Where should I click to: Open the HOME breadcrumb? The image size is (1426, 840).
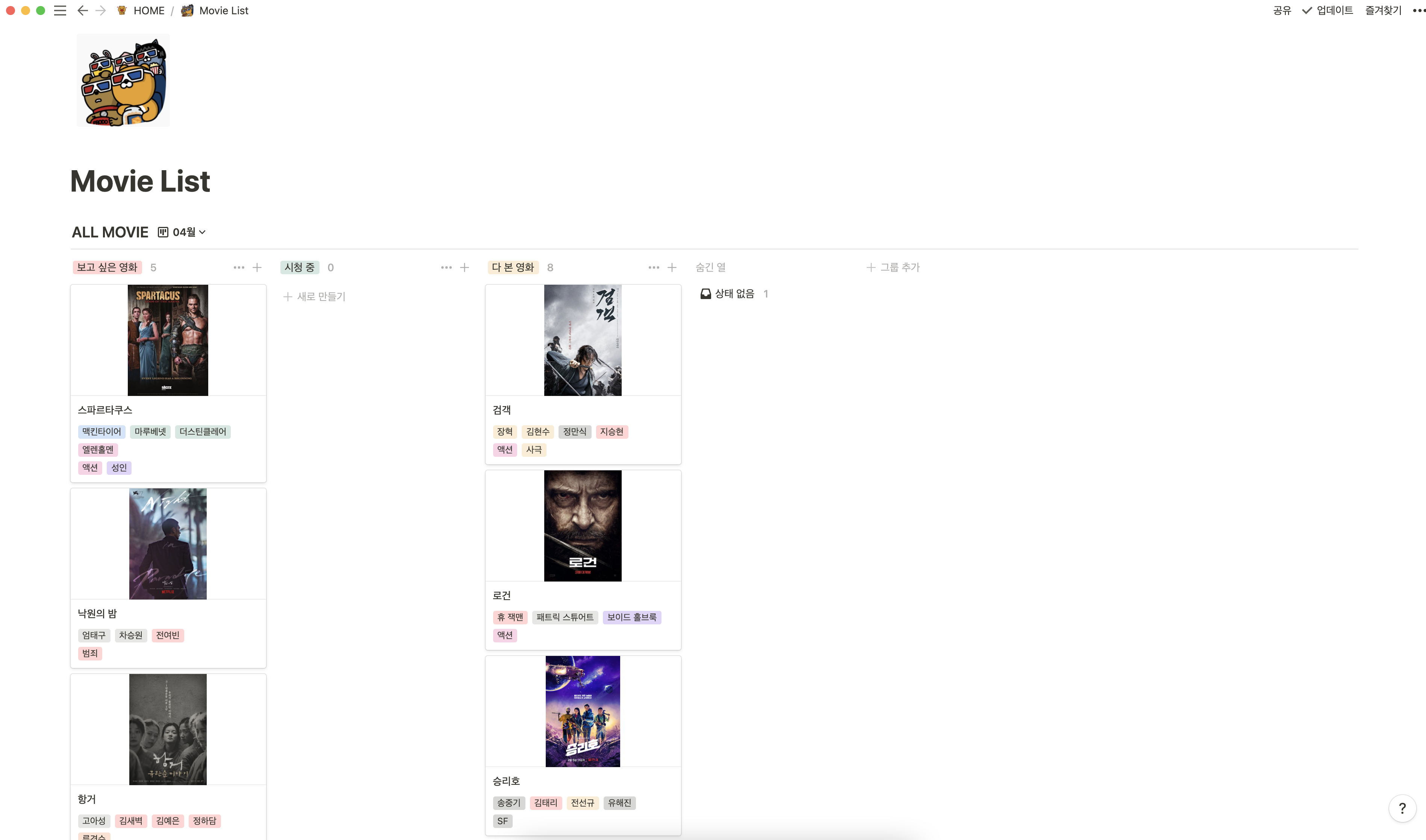point(141,11)
